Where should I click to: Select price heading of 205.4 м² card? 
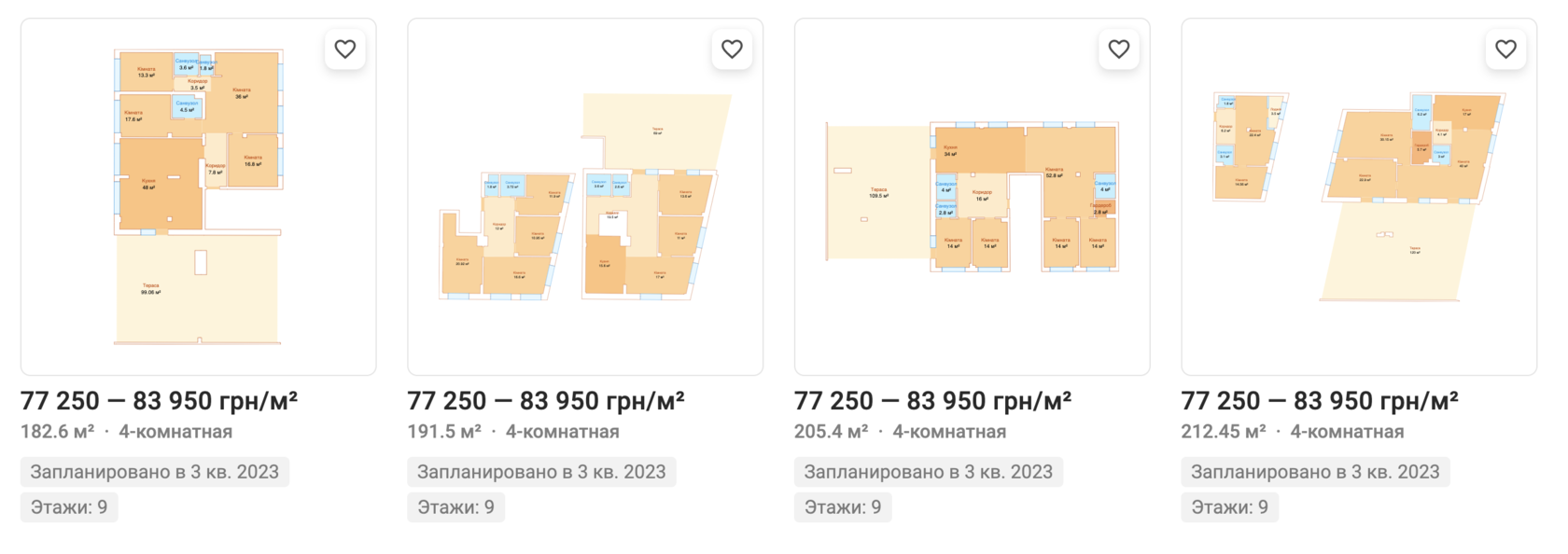tap(932, 401)
